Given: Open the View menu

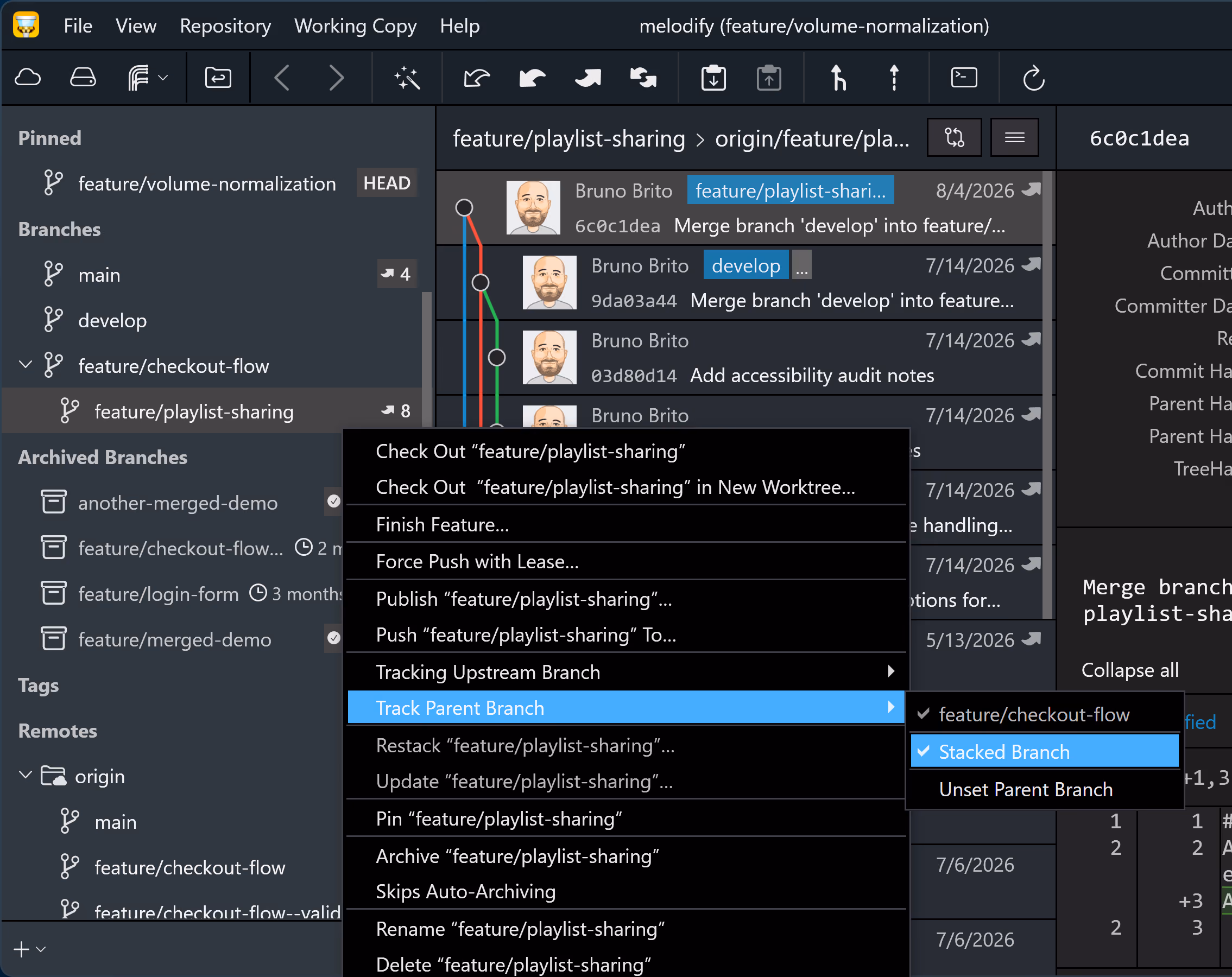Looking at the screenshot, I should click(136, 26).
